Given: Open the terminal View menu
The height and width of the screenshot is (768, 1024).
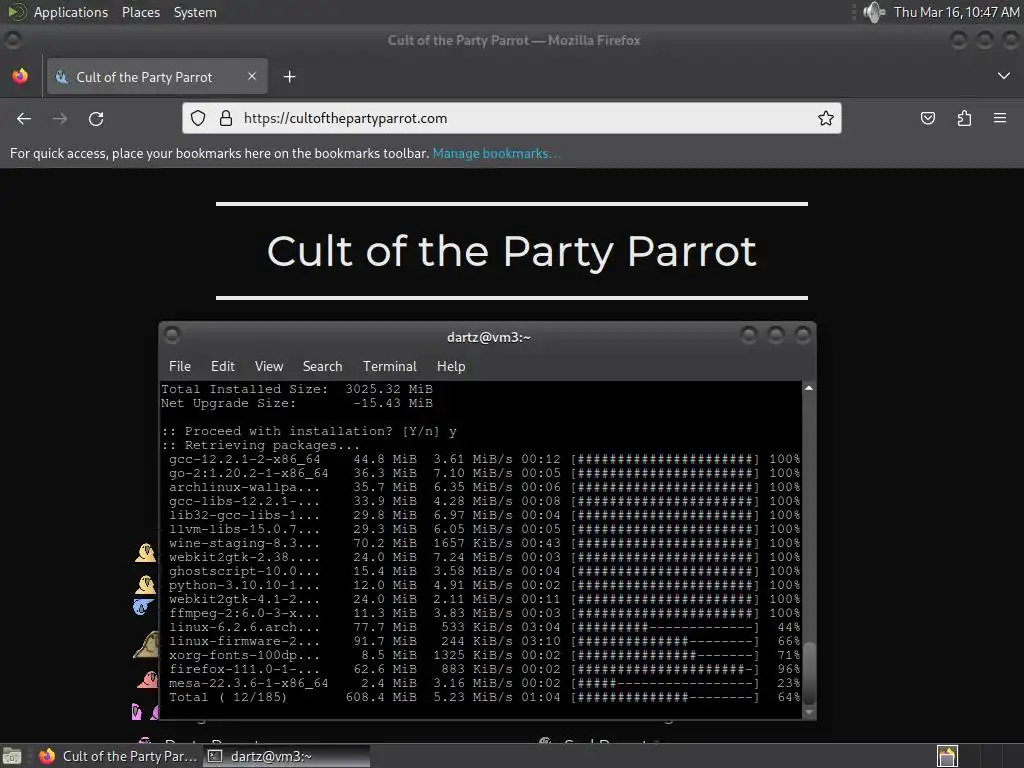Looking at the screenshot, I should coord(269,366).
